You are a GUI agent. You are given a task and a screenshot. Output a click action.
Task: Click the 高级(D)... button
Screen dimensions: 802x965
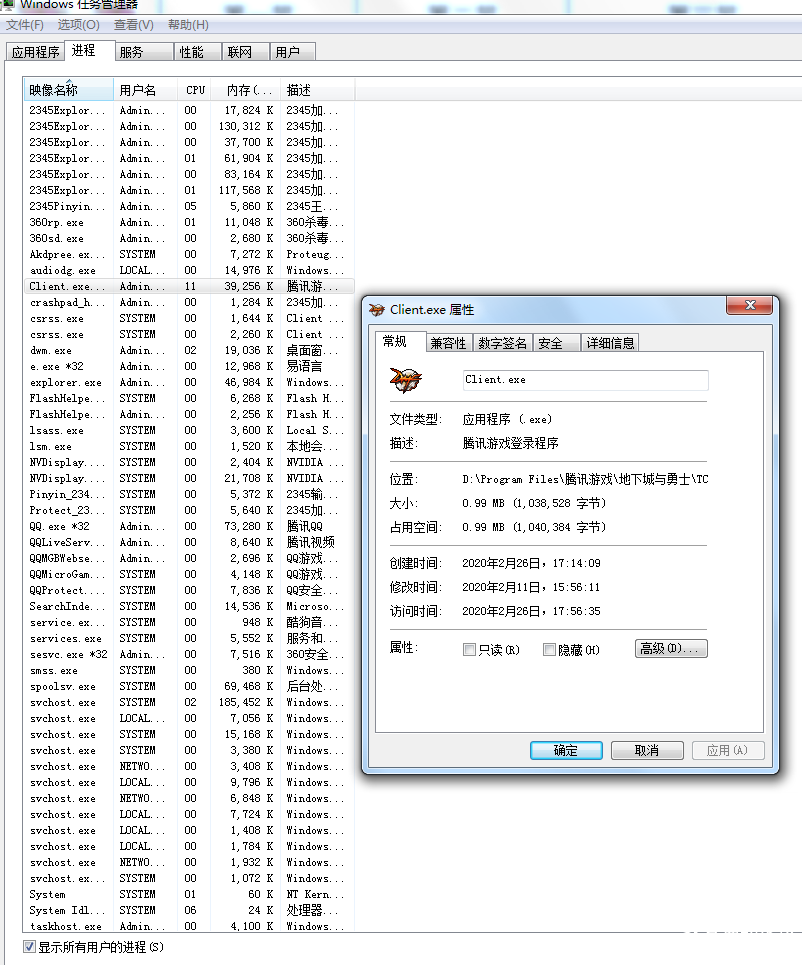point(671,649)
